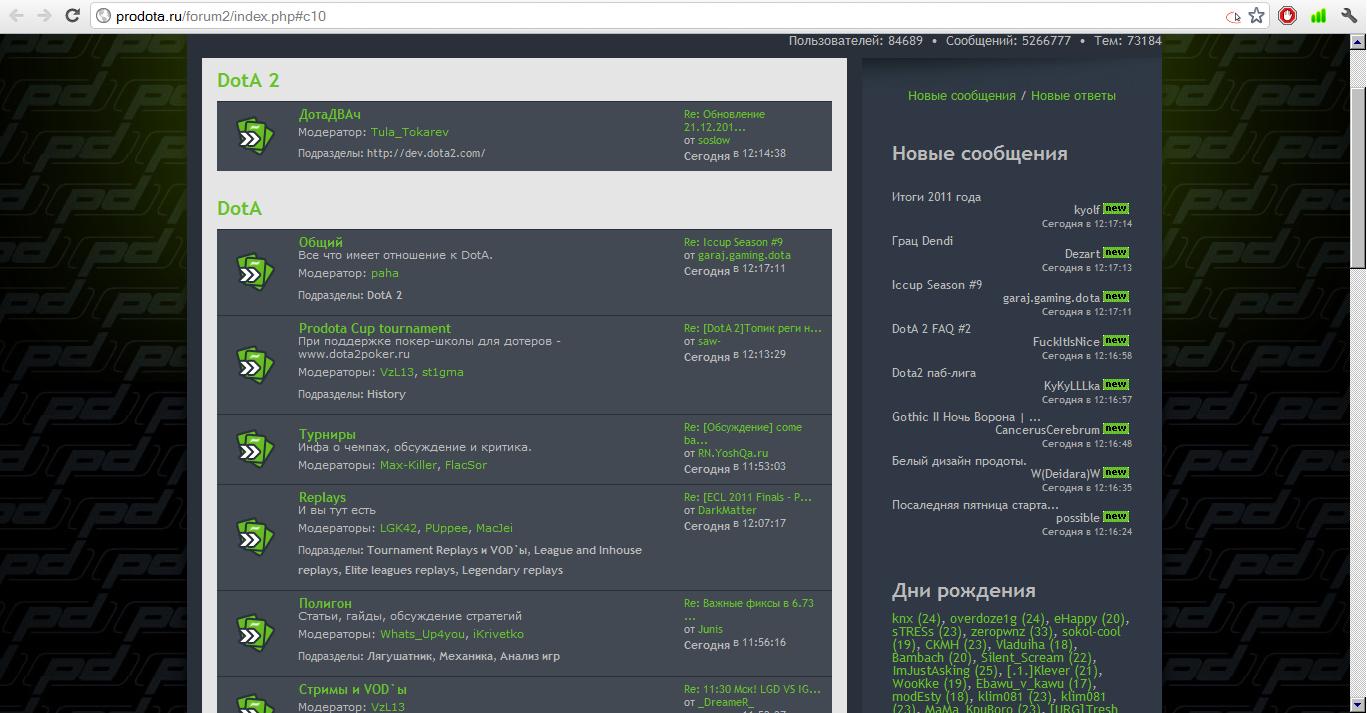Click the forum icon next to Replays
Viewport: 1367px width, 713px height.
(254, 537)
